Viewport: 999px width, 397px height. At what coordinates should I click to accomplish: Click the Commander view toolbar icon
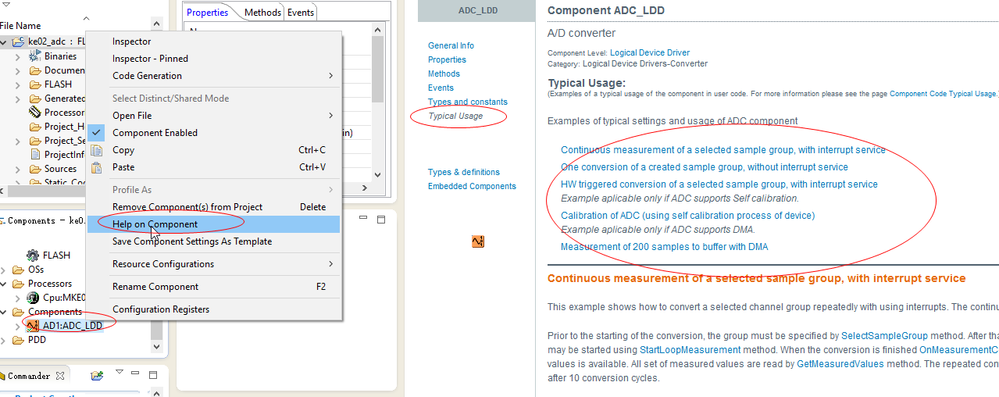coord(97,375)
